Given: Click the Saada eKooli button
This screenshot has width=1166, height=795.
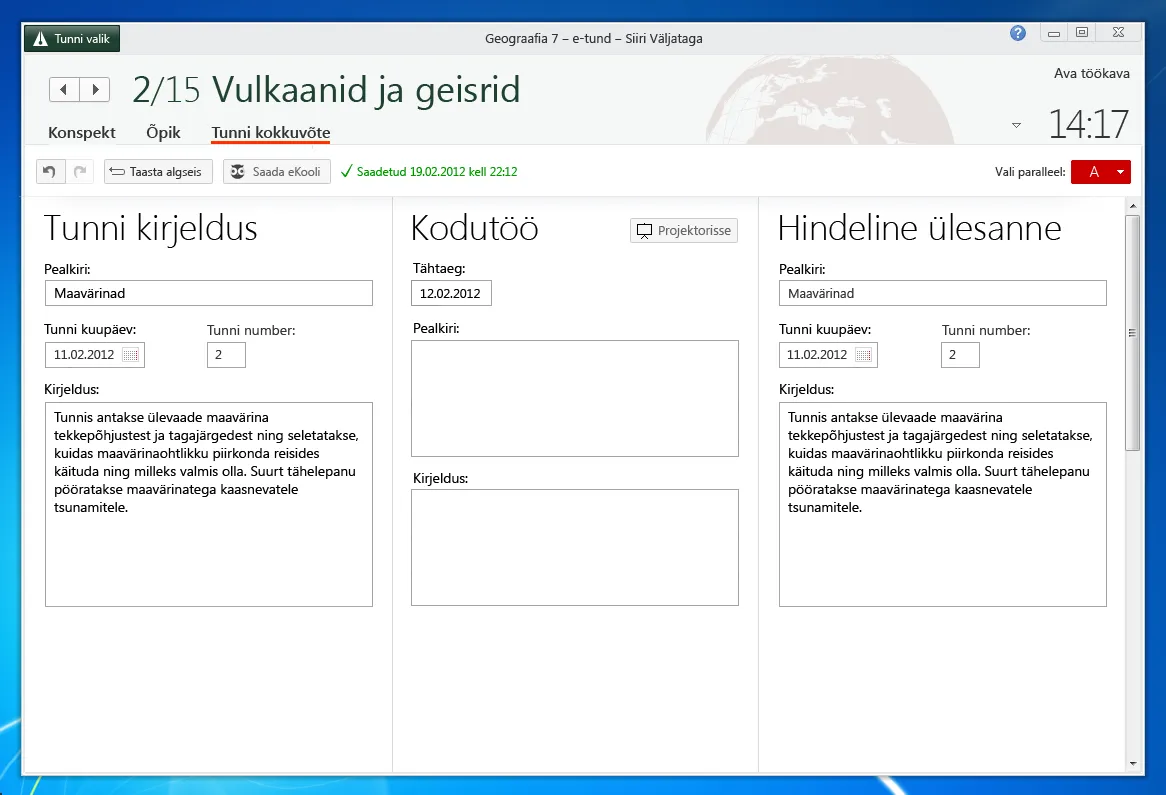Looking at the screenshot, I should [277, 172].
